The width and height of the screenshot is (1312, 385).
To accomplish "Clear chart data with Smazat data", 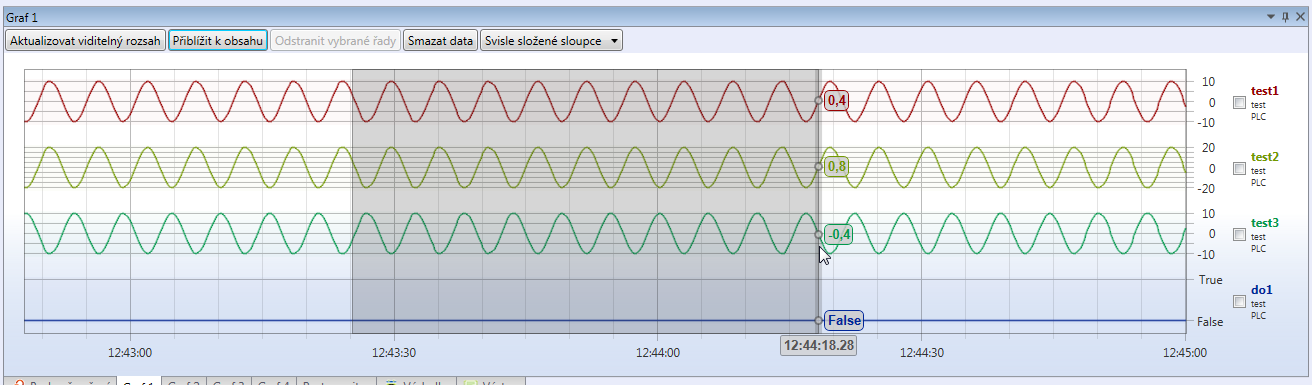I will (x=441, y=41).
